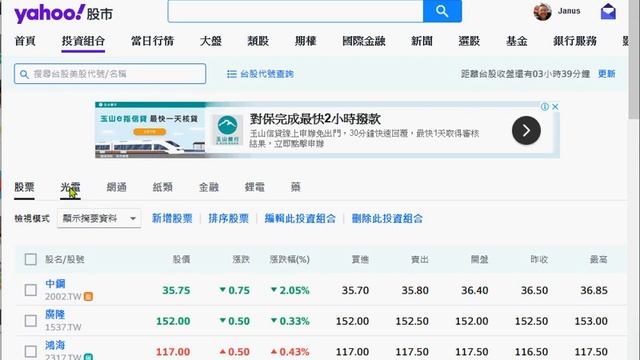
Task: Click 買進 column header
Action: (x=360, y=259)
